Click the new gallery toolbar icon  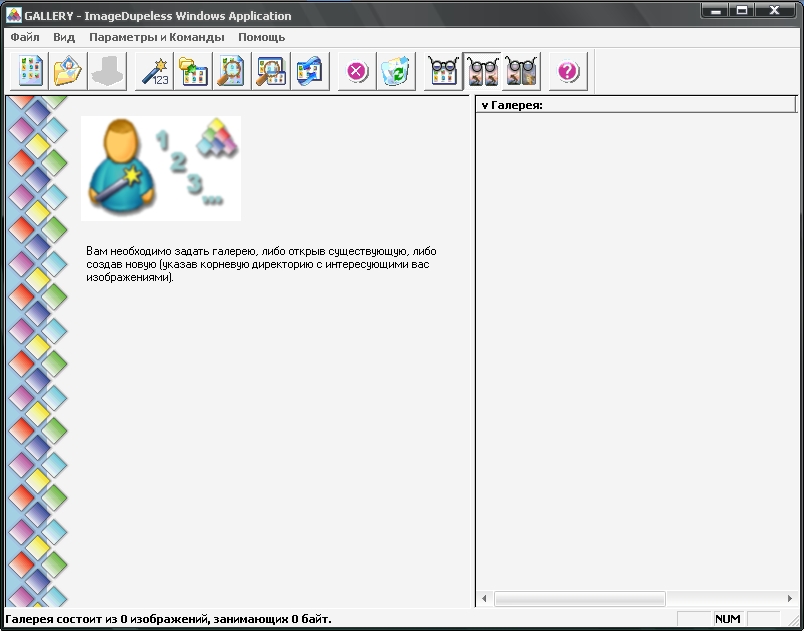click(x=31, y=72)
